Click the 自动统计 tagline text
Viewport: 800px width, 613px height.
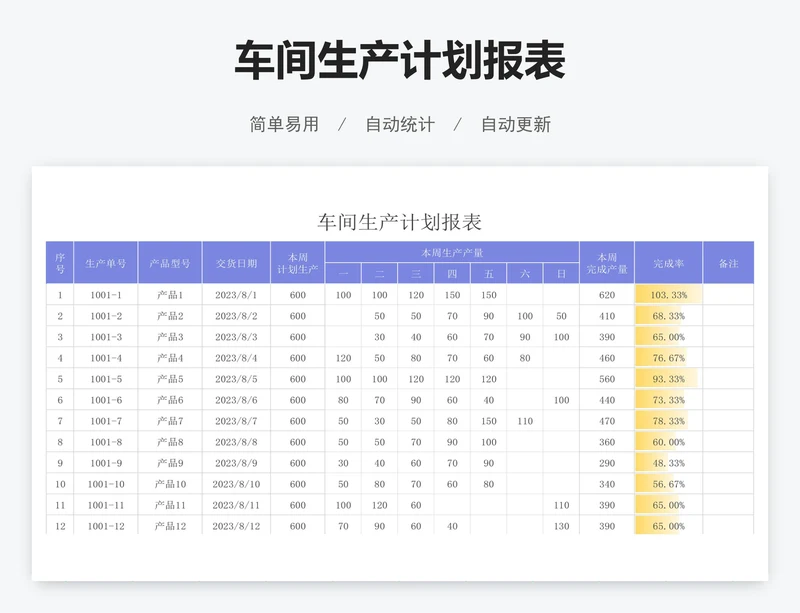point(400,124)
